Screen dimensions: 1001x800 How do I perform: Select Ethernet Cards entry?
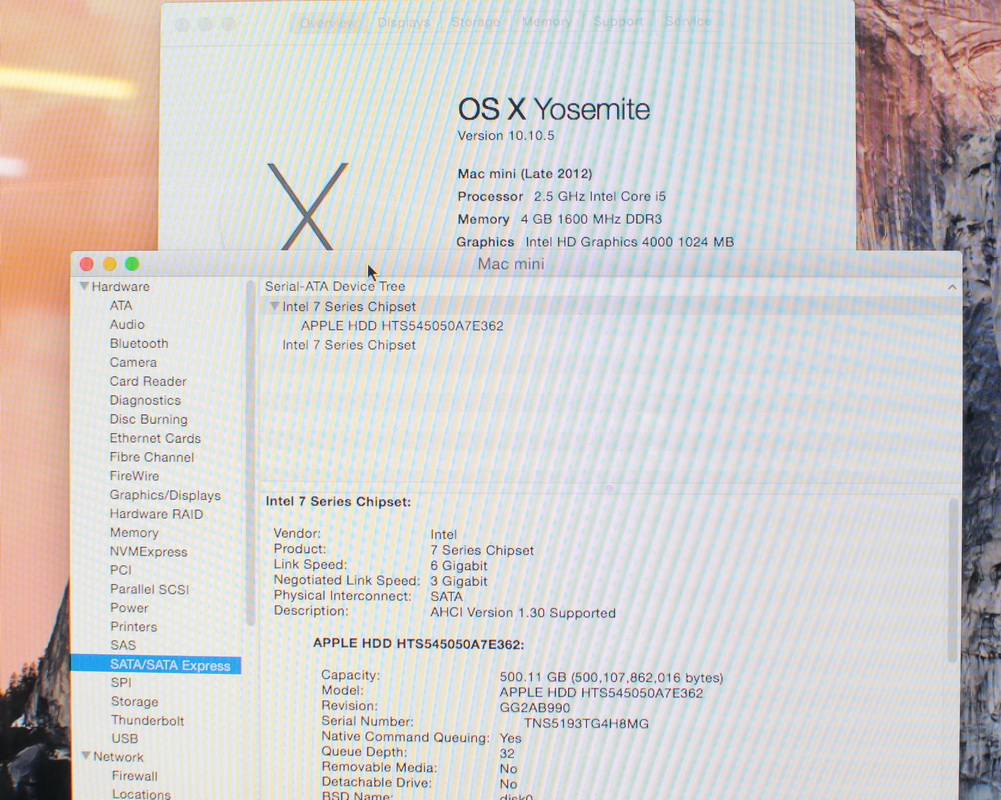pos(155,438)
